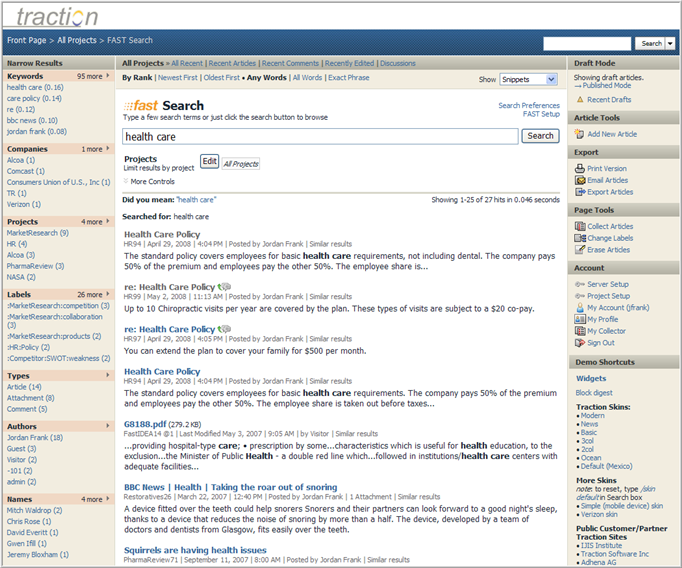Click the Add New Article icon
Image resolution: width=682 pixels, height=568 pixels.
[x=580, y=134]
